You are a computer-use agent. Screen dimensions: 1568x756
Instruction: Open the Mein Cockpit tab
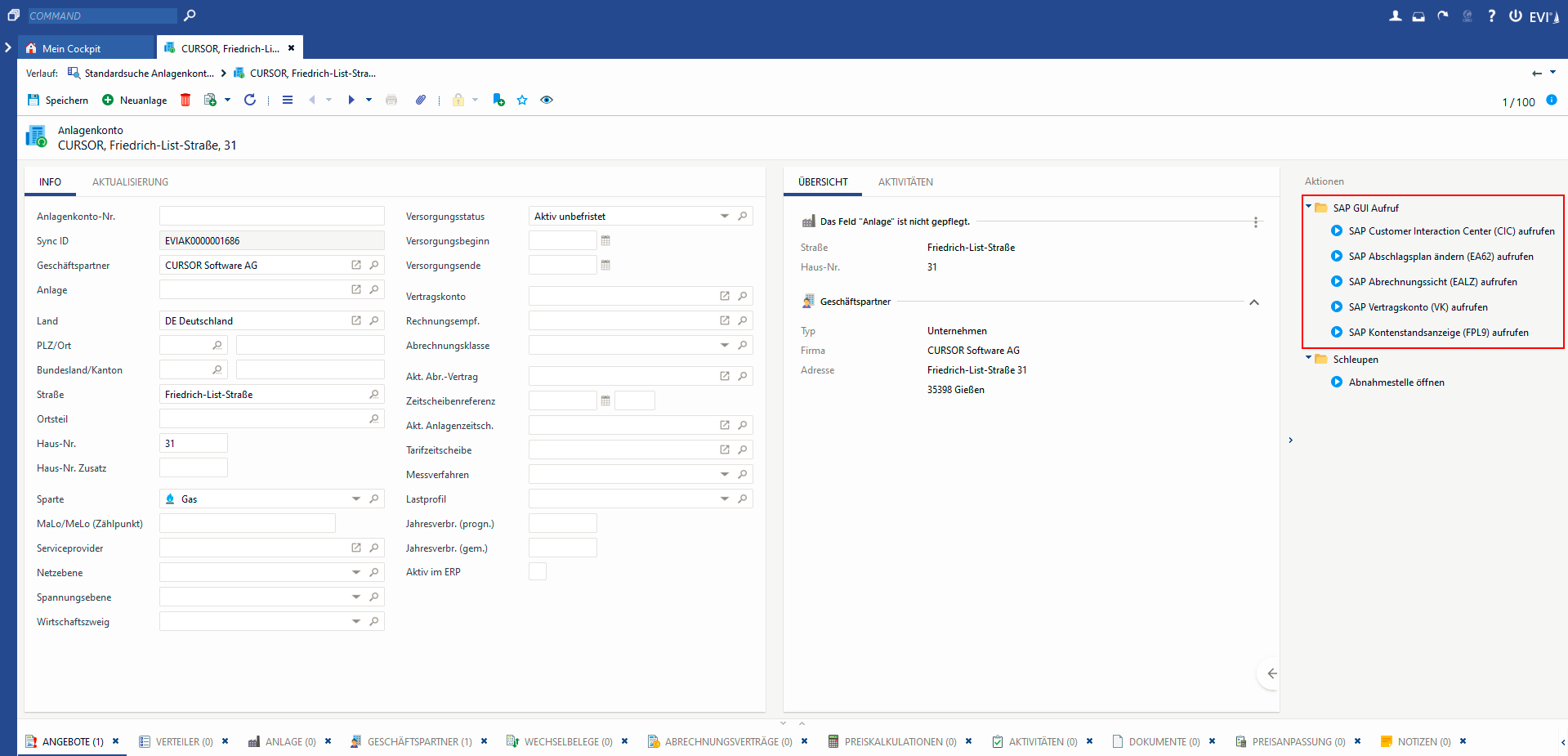coord(71,48)
